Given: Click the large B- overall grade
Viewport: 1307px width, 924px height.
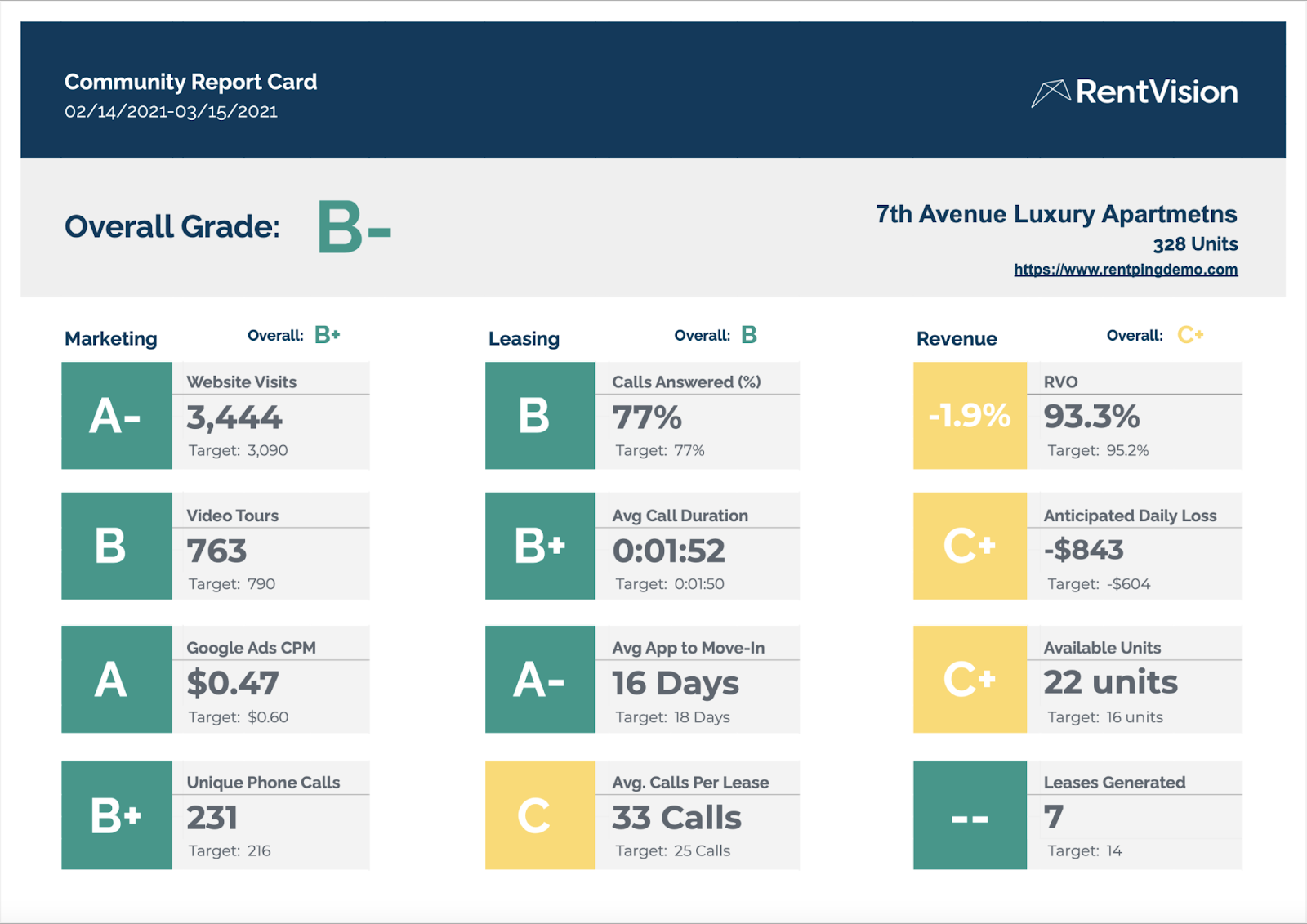Looking at the screenshot, I should point(353,227).
